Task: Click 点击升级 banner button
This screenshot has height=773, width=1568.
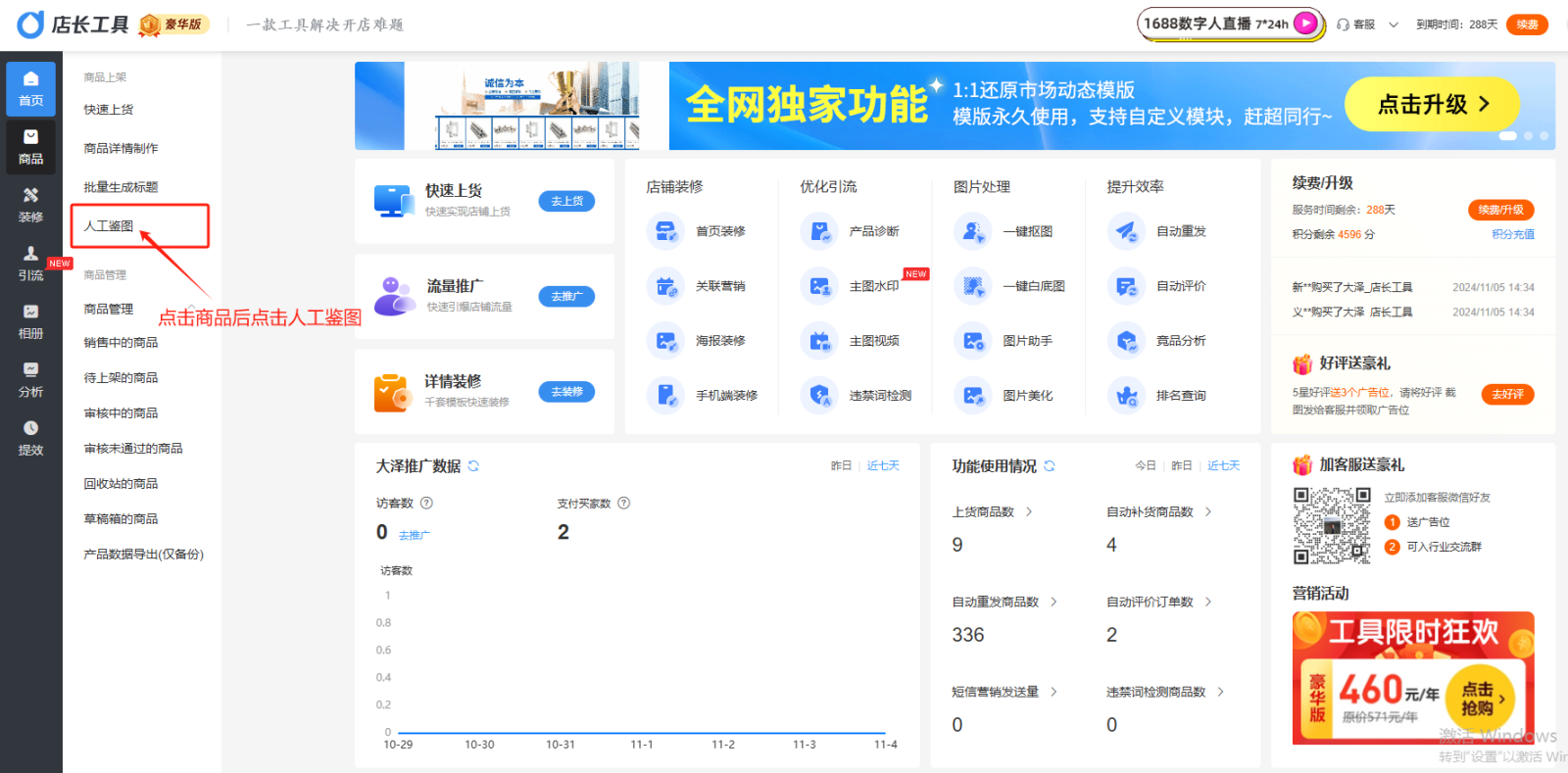Action: tap(1432, 104)
